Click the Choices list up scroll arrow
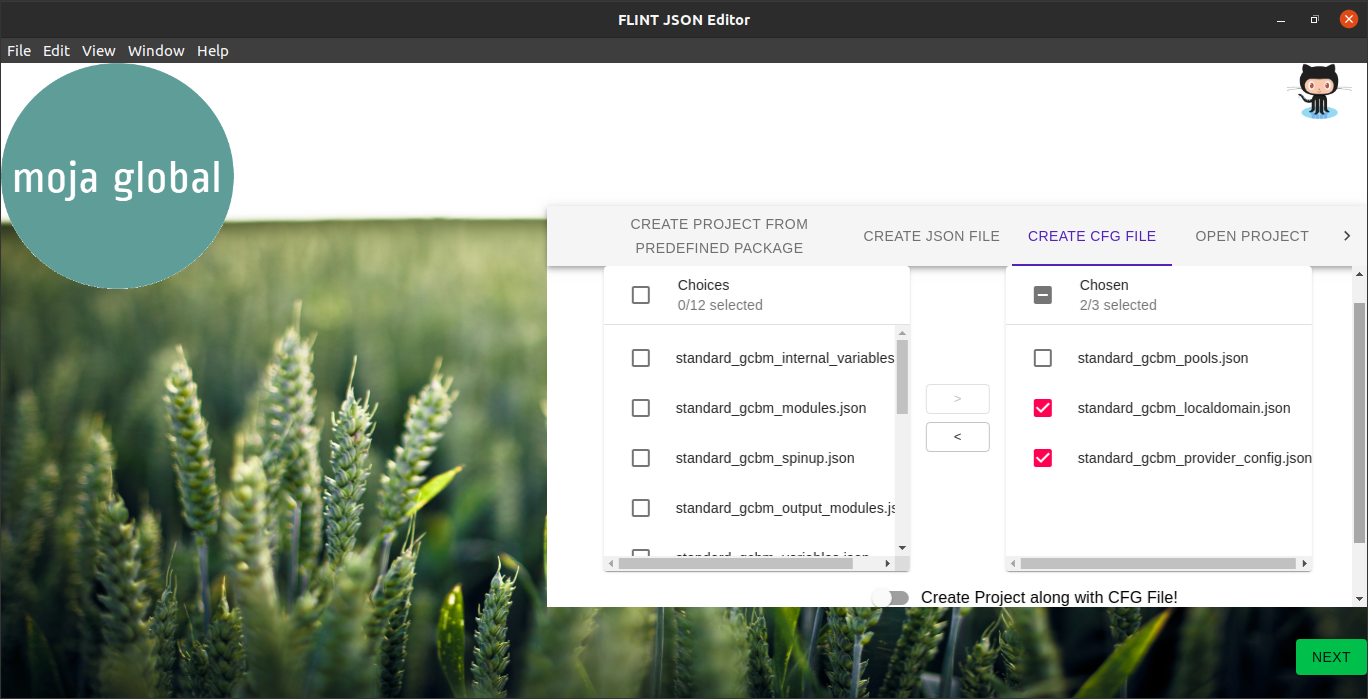Image resolution: width=1368 pixels, height=699 pixels. click(902, 333)
